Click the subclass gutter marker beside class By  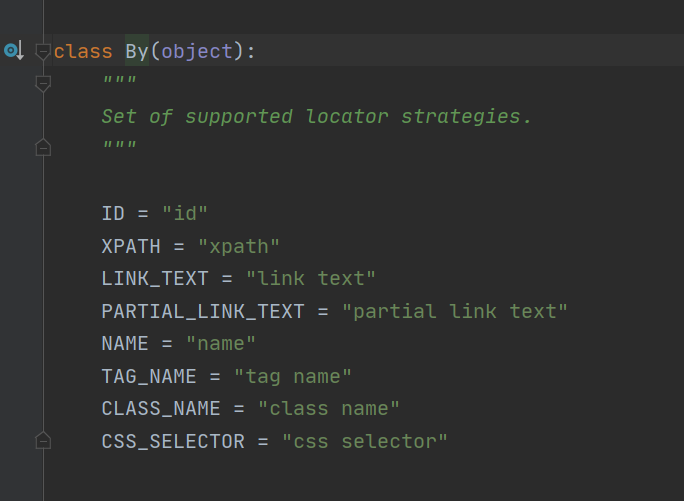[13, 50]
